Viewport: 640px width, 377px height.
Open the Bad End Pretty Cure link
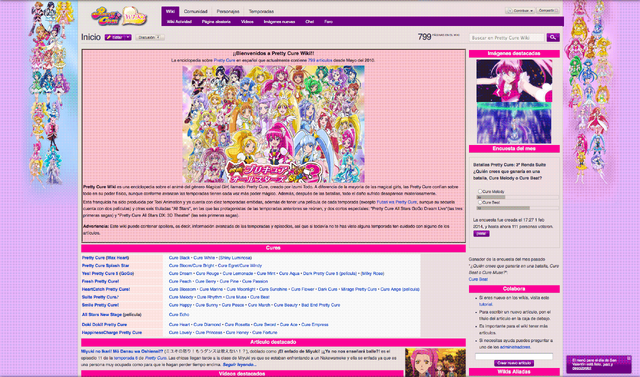click(320, 305)
